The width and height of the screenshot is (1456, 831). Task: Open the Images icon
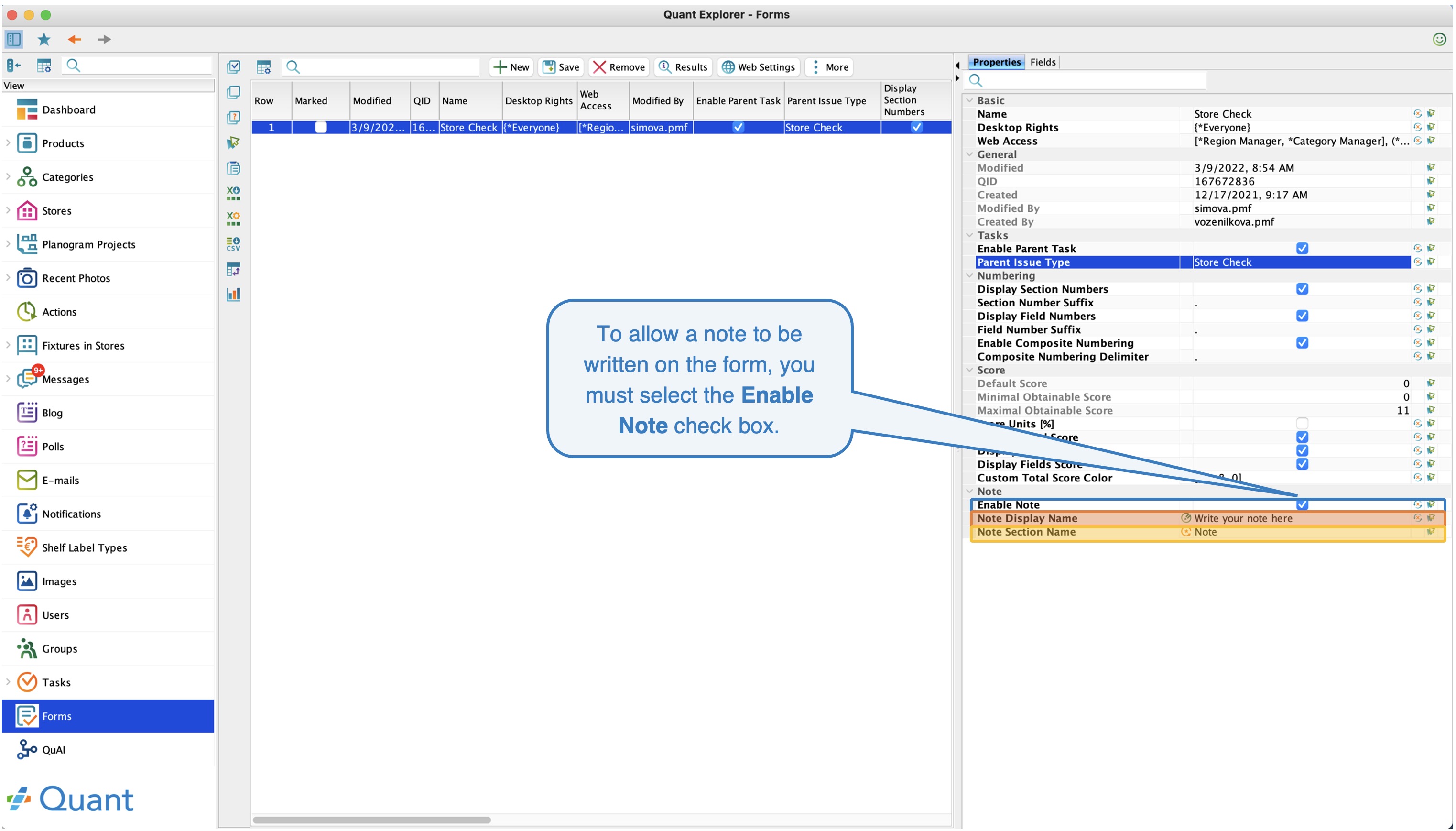[27, 581]
